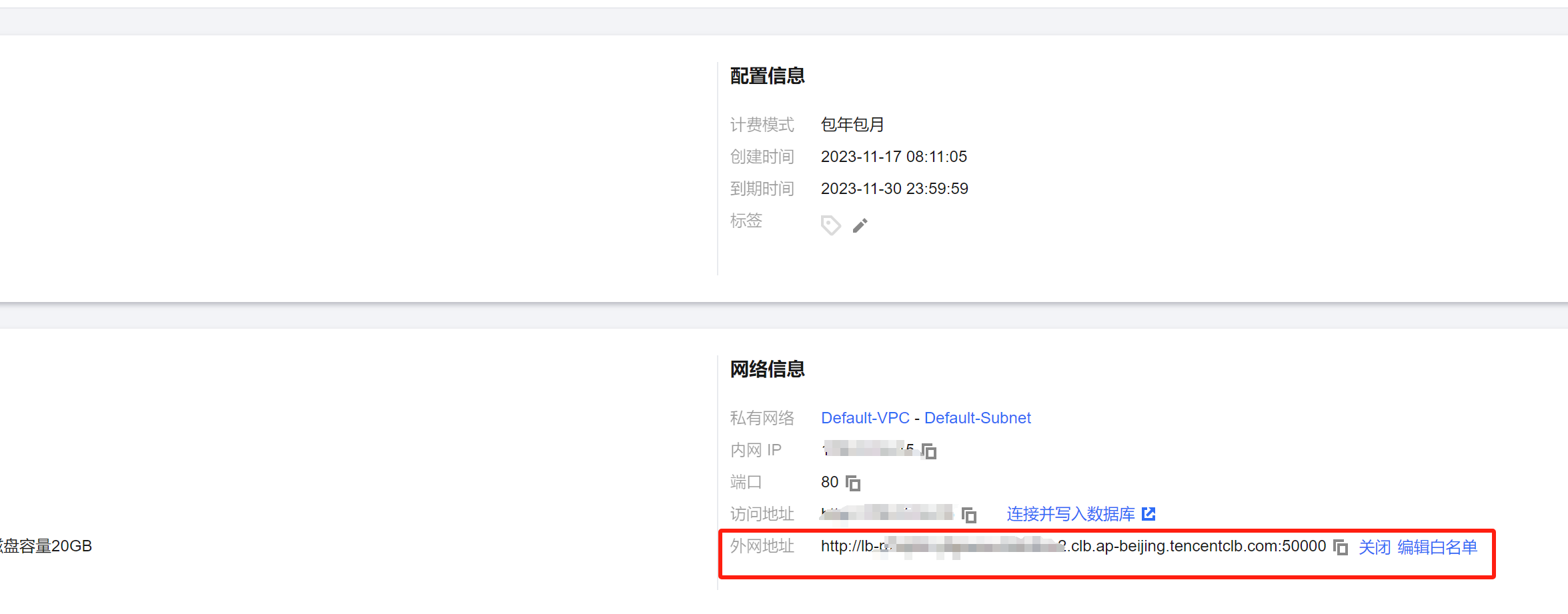Click the 包年包月 billing value

(852, 125)
